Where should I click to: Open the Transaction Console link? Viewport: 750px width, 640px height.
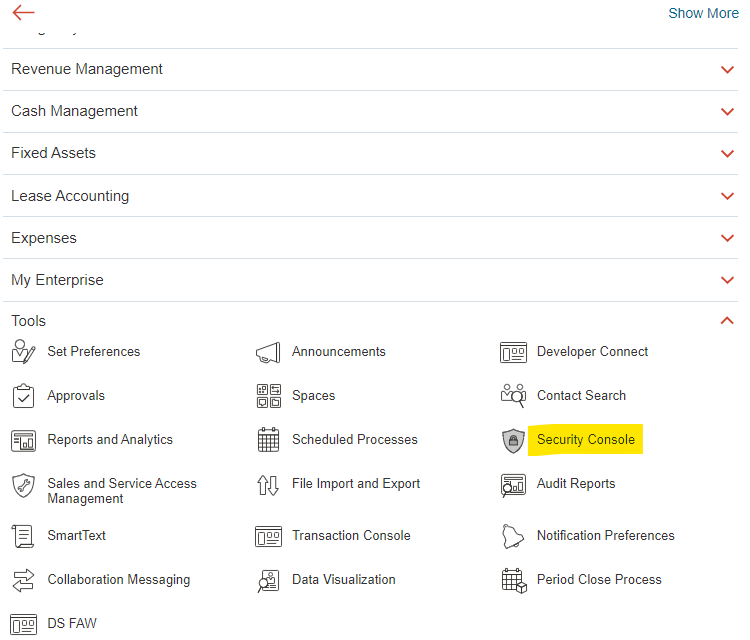351,536
